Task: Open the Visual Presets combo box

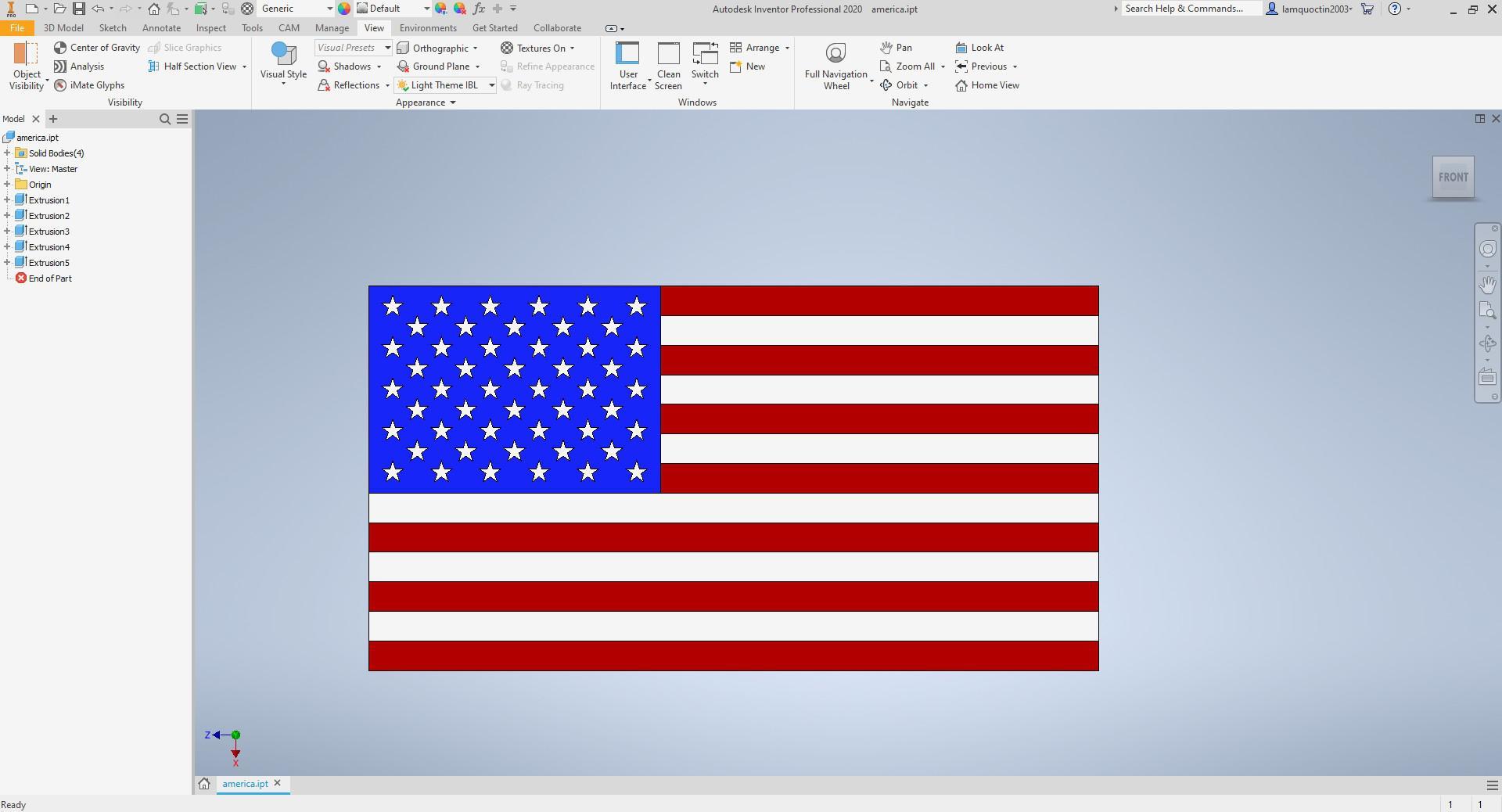Action: tap(354, 48)
